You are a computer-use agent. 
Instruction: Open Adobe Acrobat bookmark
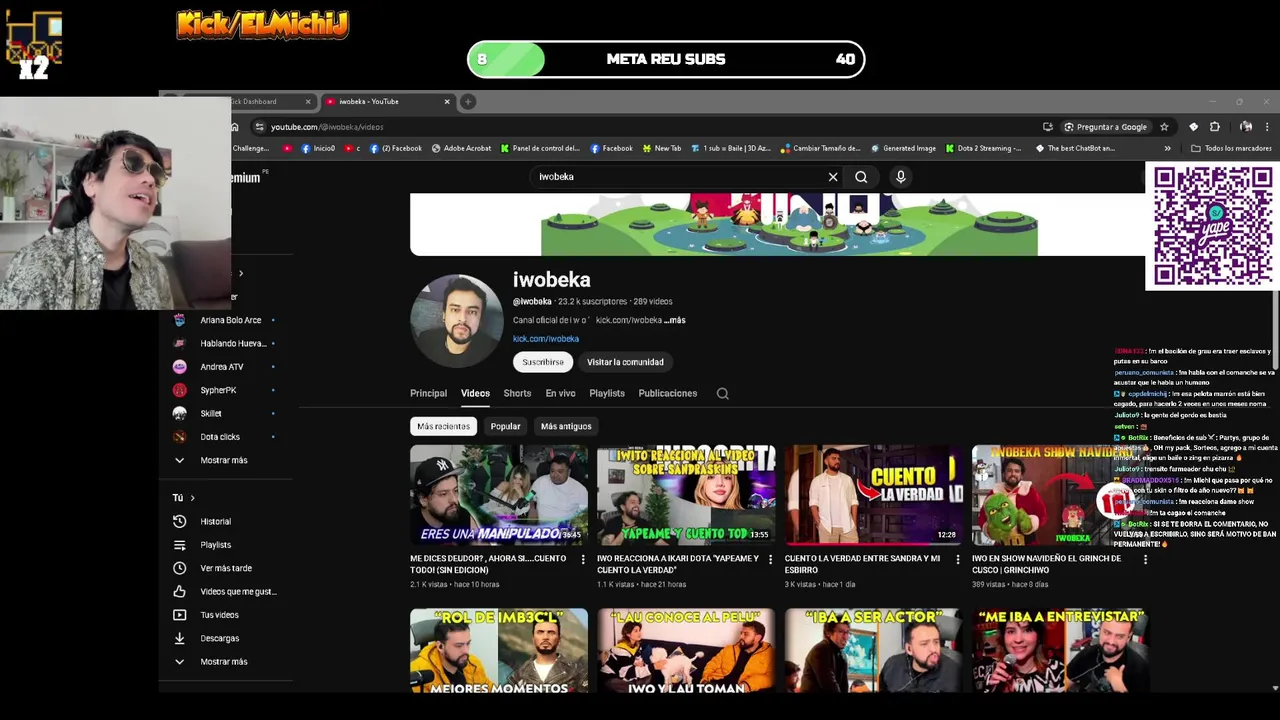click(462, 148)
